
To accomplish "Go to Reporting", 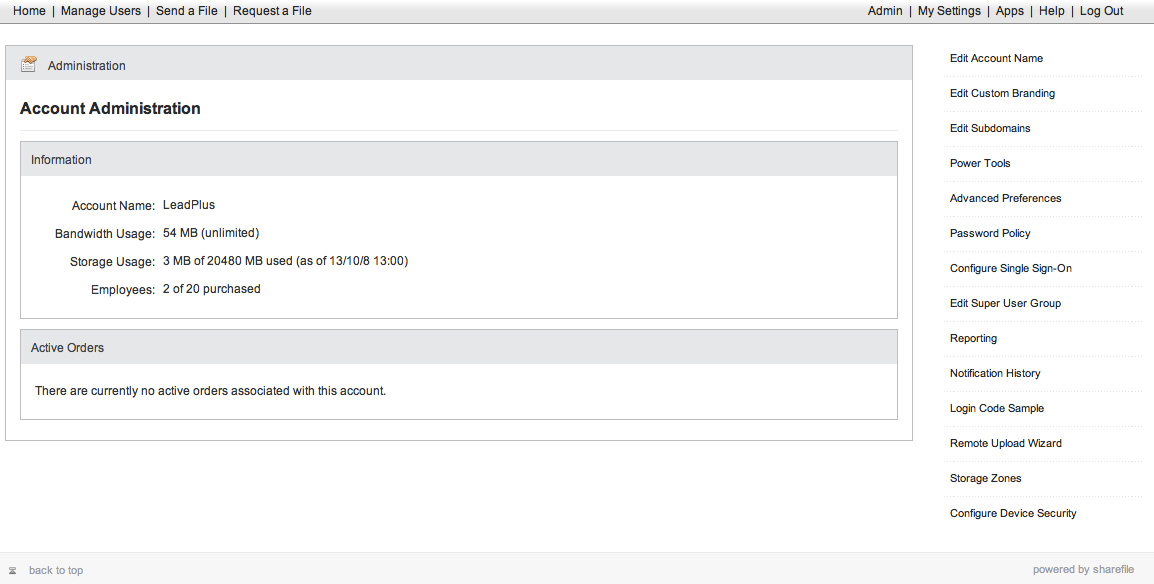I will coord(973,338).
